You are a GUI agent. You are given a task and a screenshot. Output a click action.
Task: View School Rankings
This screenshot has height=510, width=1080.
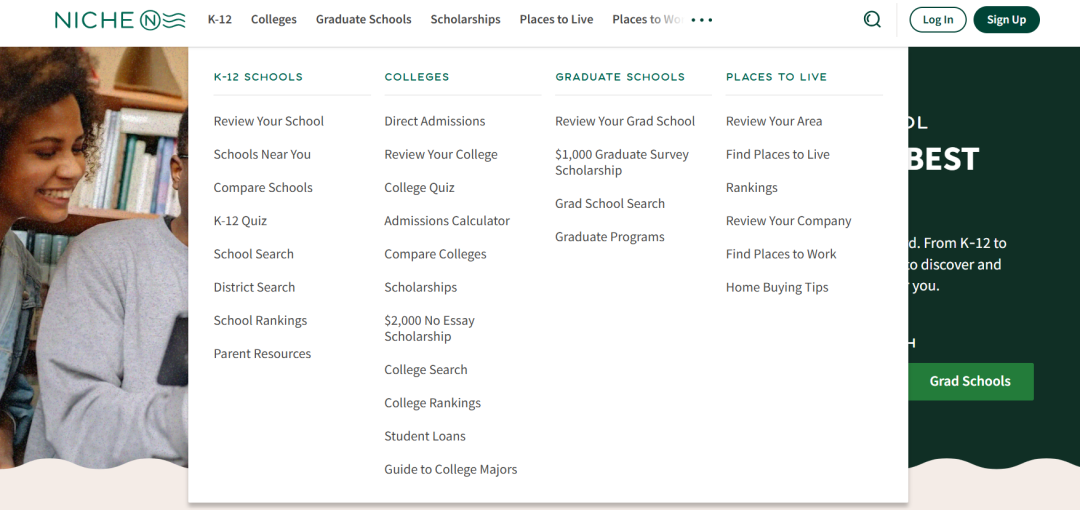pos(260,320)
